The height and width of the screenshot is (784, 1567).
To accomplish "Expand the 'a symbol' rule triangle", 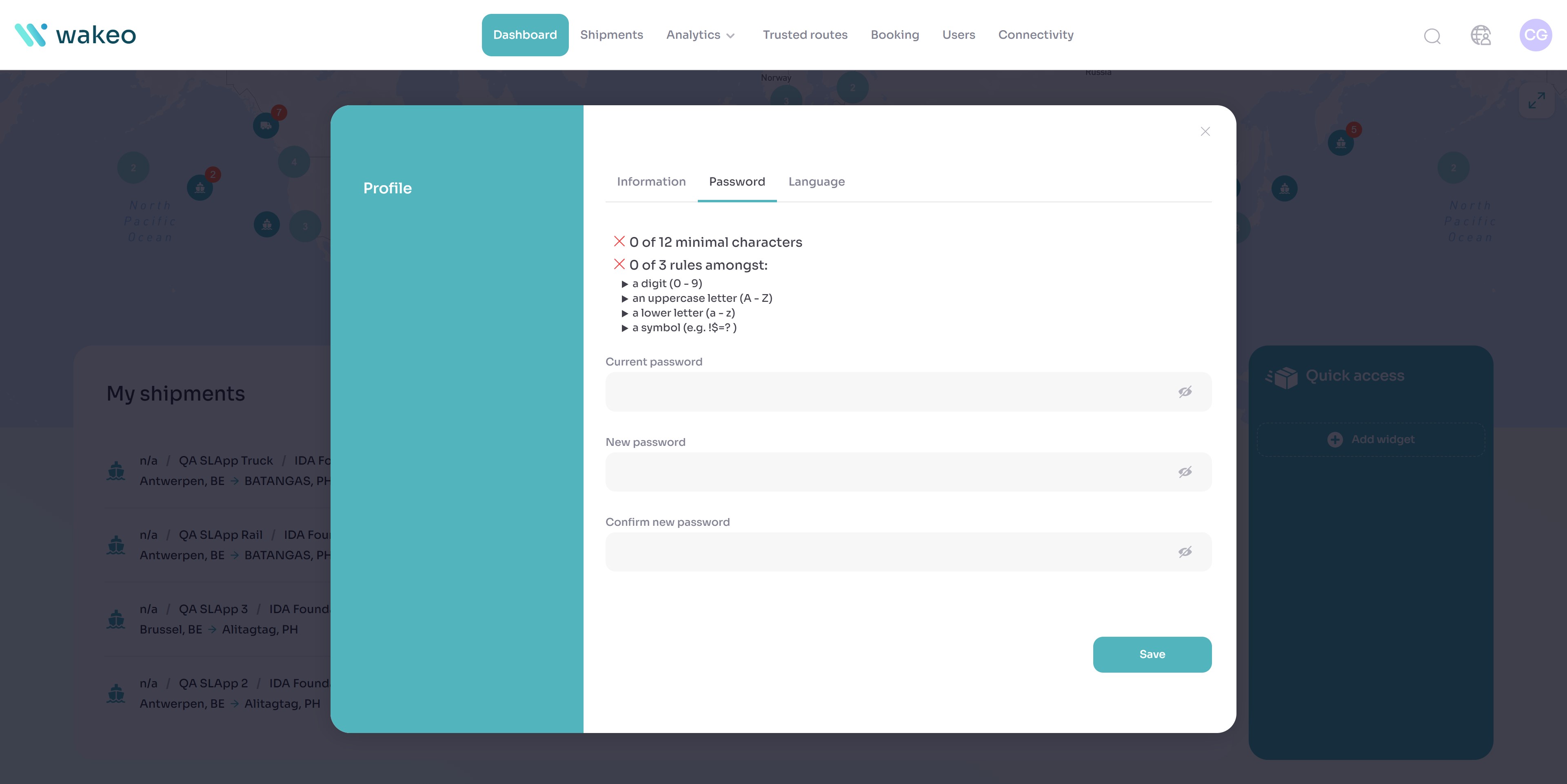I will pyautogui.click(x=625, y=328).
